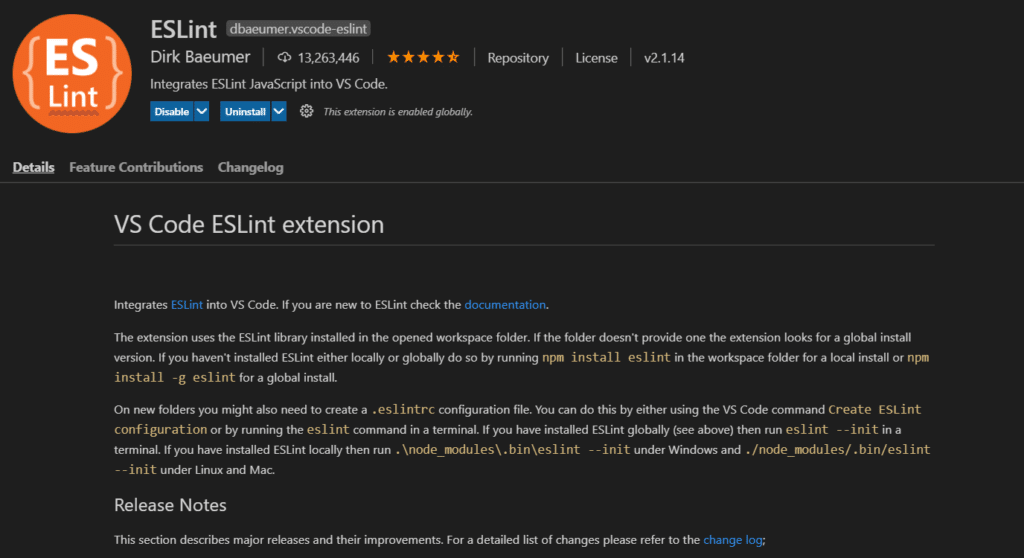
Task: Click the Dirk Baeumer publisher name
Action: click(200, 57)
